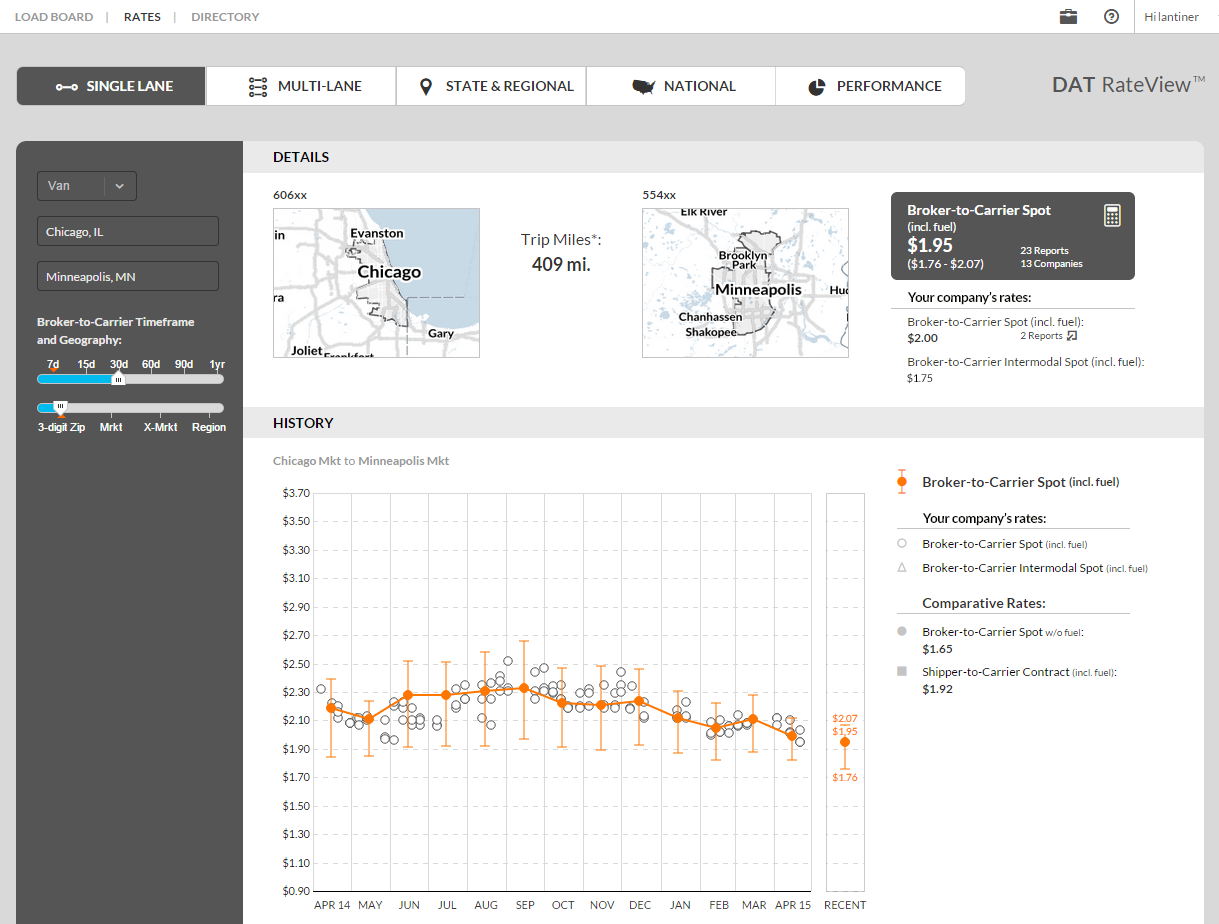This screenshot has width=1219, height=924.
Task: Set timeframe slider to 7d
Action: coord(53,364)
